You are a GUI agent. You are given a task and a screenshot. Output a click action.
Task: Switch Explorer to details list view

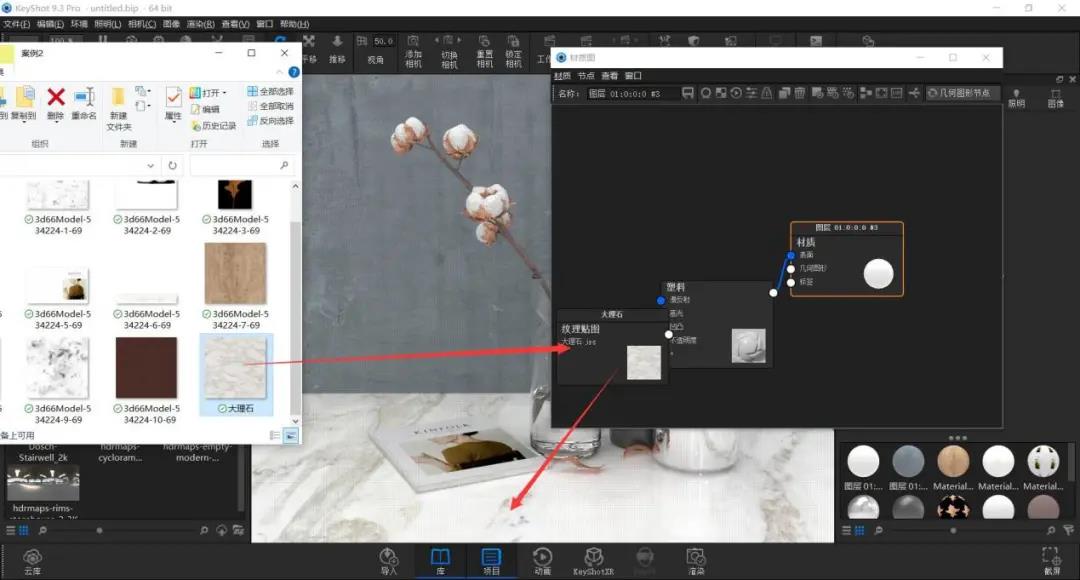pos(275,435)
